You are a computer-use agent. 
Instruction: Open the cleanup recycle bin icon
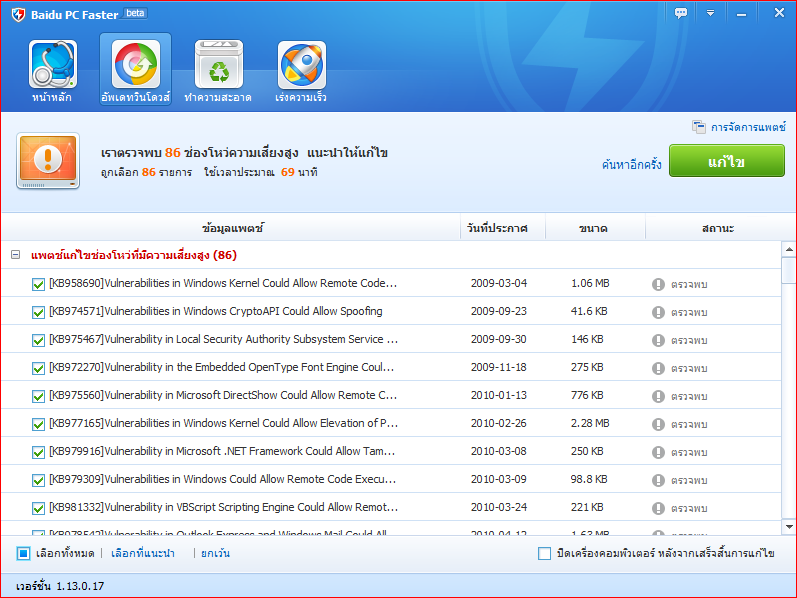click(x=219, y=65)
